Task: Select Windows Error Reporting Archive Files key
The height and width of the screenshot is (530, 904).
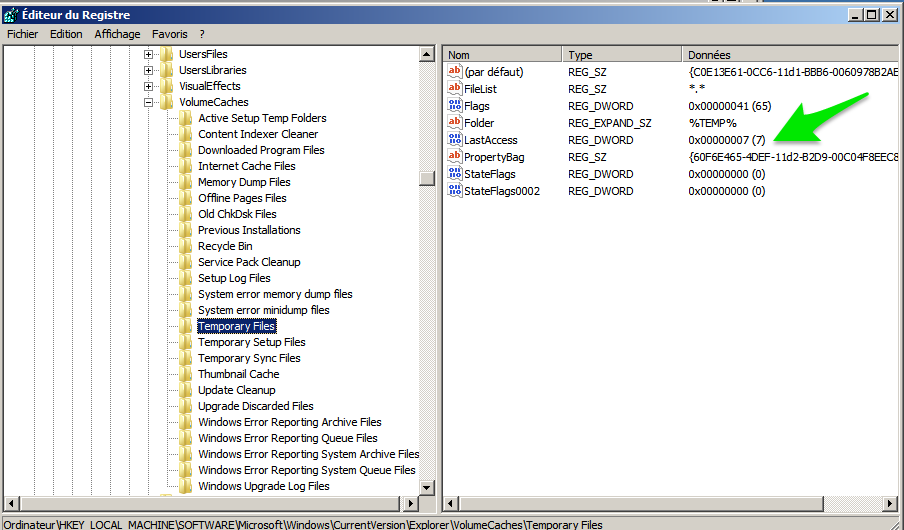Action: pos(289,422)
